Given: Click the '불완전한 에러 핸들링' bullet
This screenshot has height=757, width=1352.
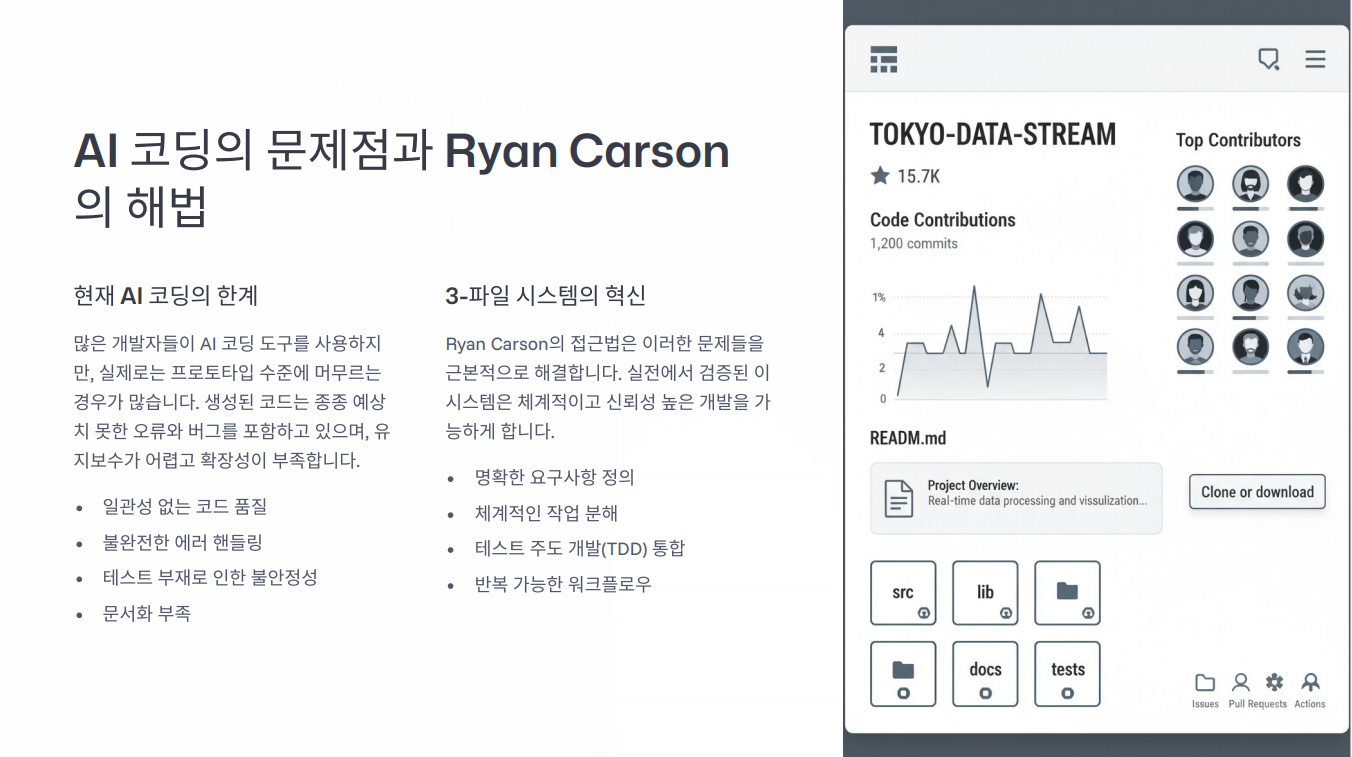Looking at the screenshot, I should [x=183, y=543].
